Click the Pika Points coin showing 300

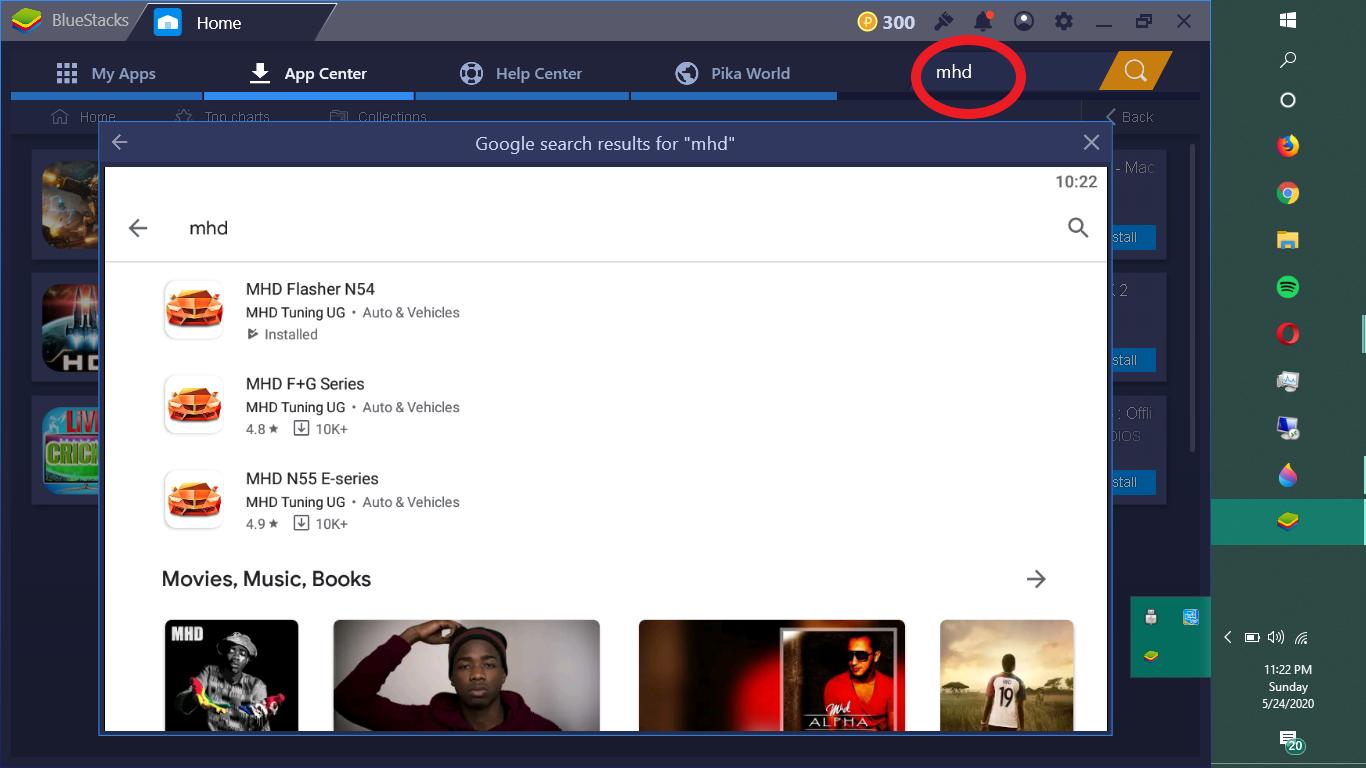pyautogui.click(x=868, y=22)
